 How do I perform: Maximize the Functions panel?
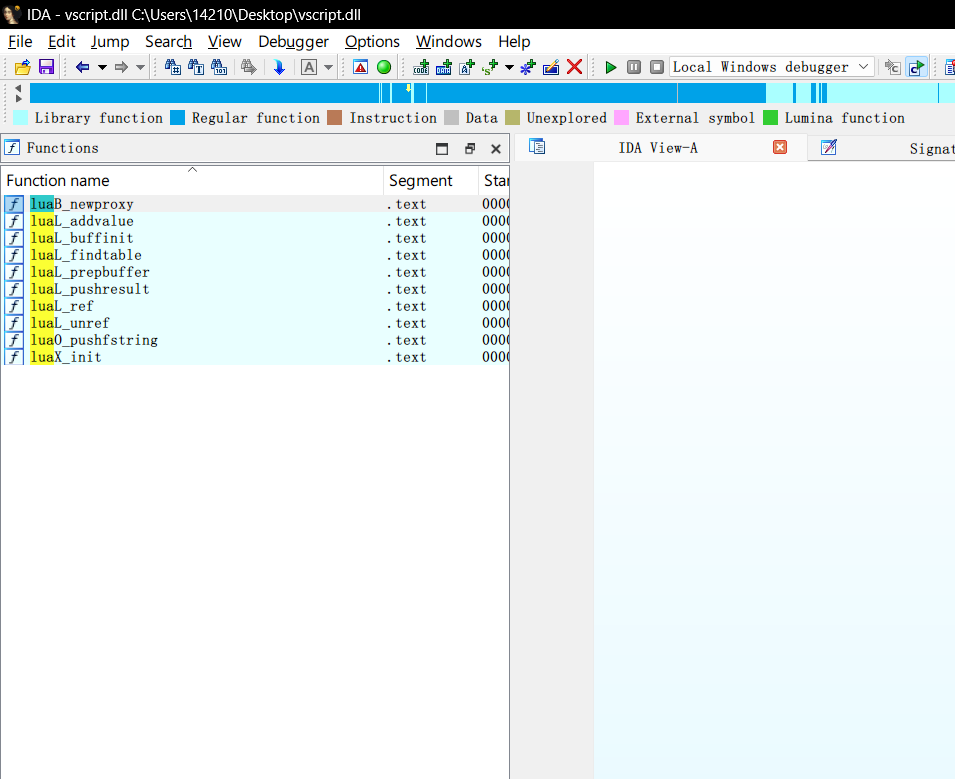pos(442,149)
